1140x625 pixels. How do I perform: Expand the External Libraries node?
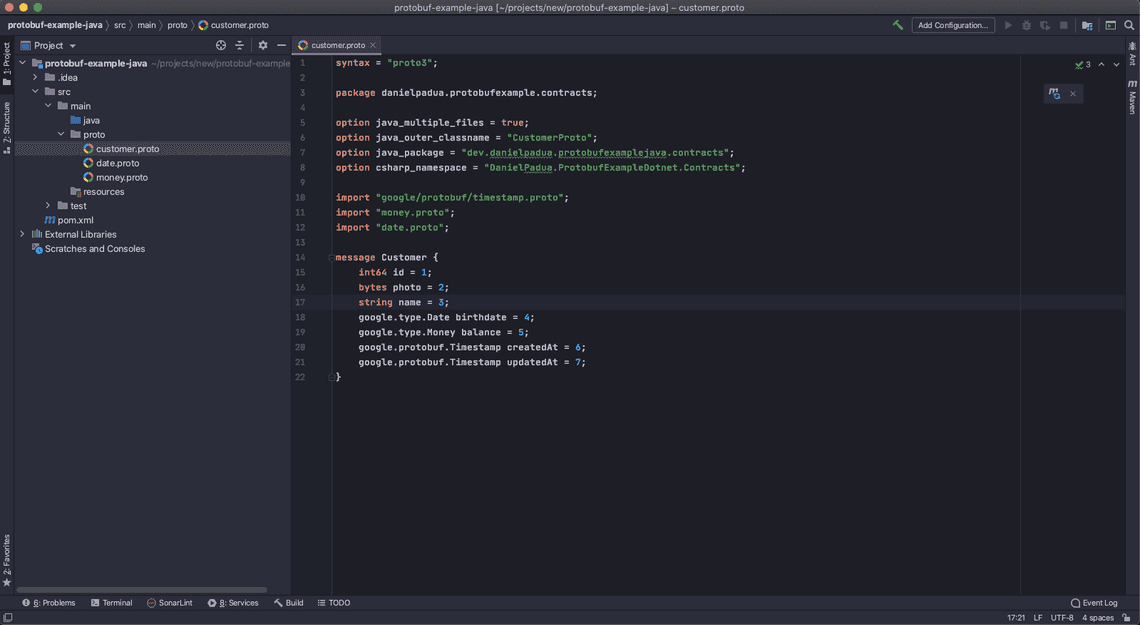pyautogui.click(x=22, y=233)
